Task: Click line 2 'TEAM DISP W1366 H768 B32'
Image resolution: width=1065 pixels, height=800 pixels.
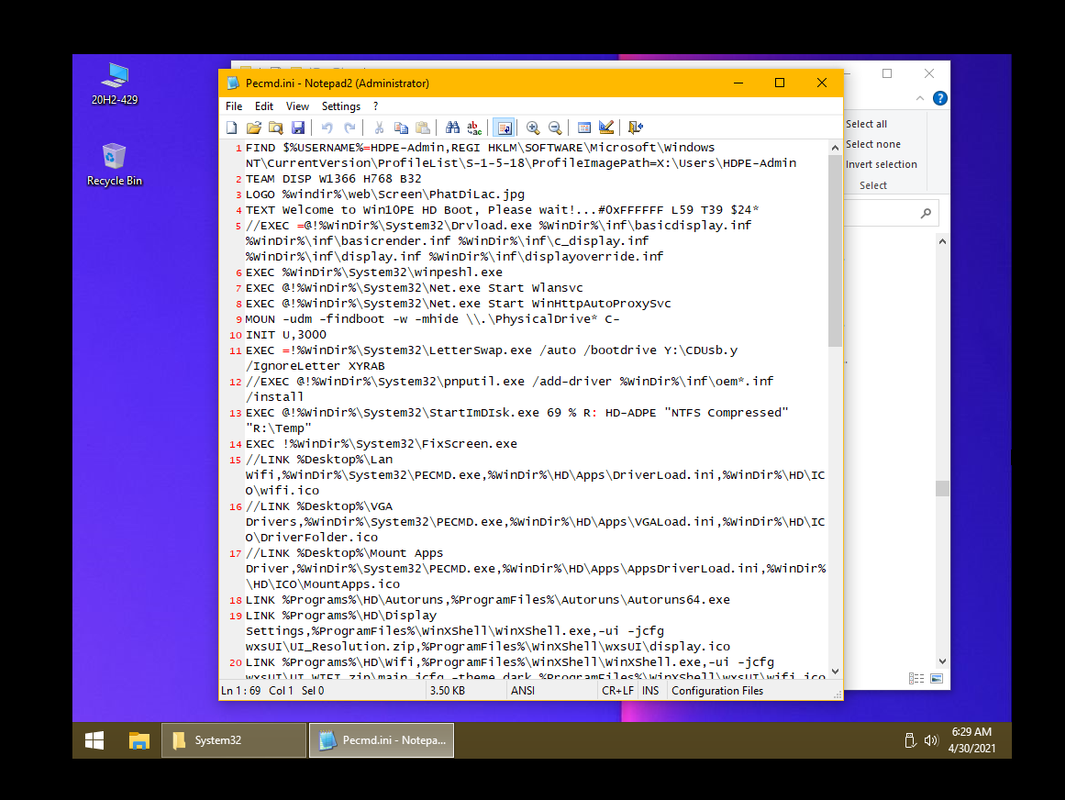Action: (333, 179)
